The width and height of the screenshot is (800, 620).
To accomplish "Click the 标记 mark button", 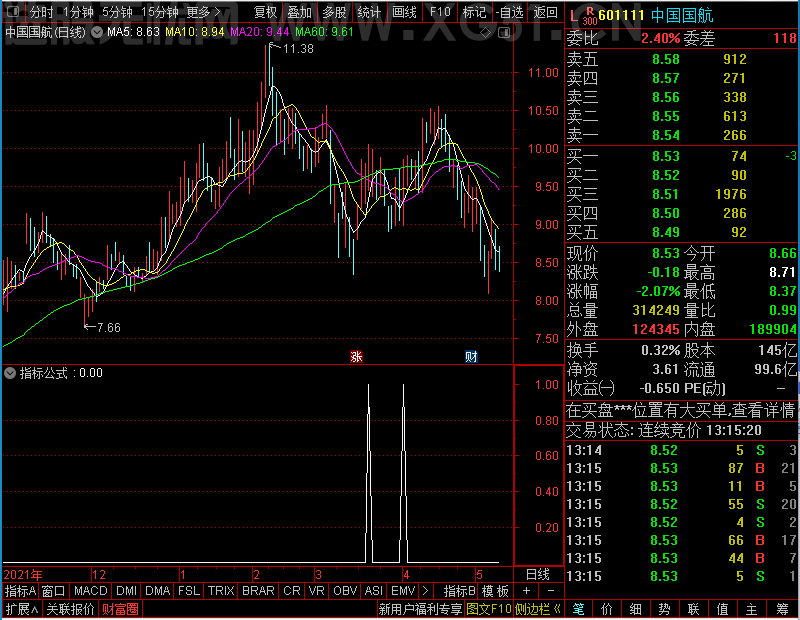I will (474, 12).
